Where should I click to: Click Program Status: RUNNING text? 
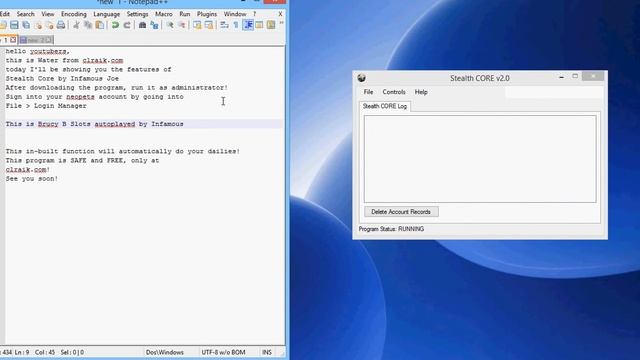(391, 229)
